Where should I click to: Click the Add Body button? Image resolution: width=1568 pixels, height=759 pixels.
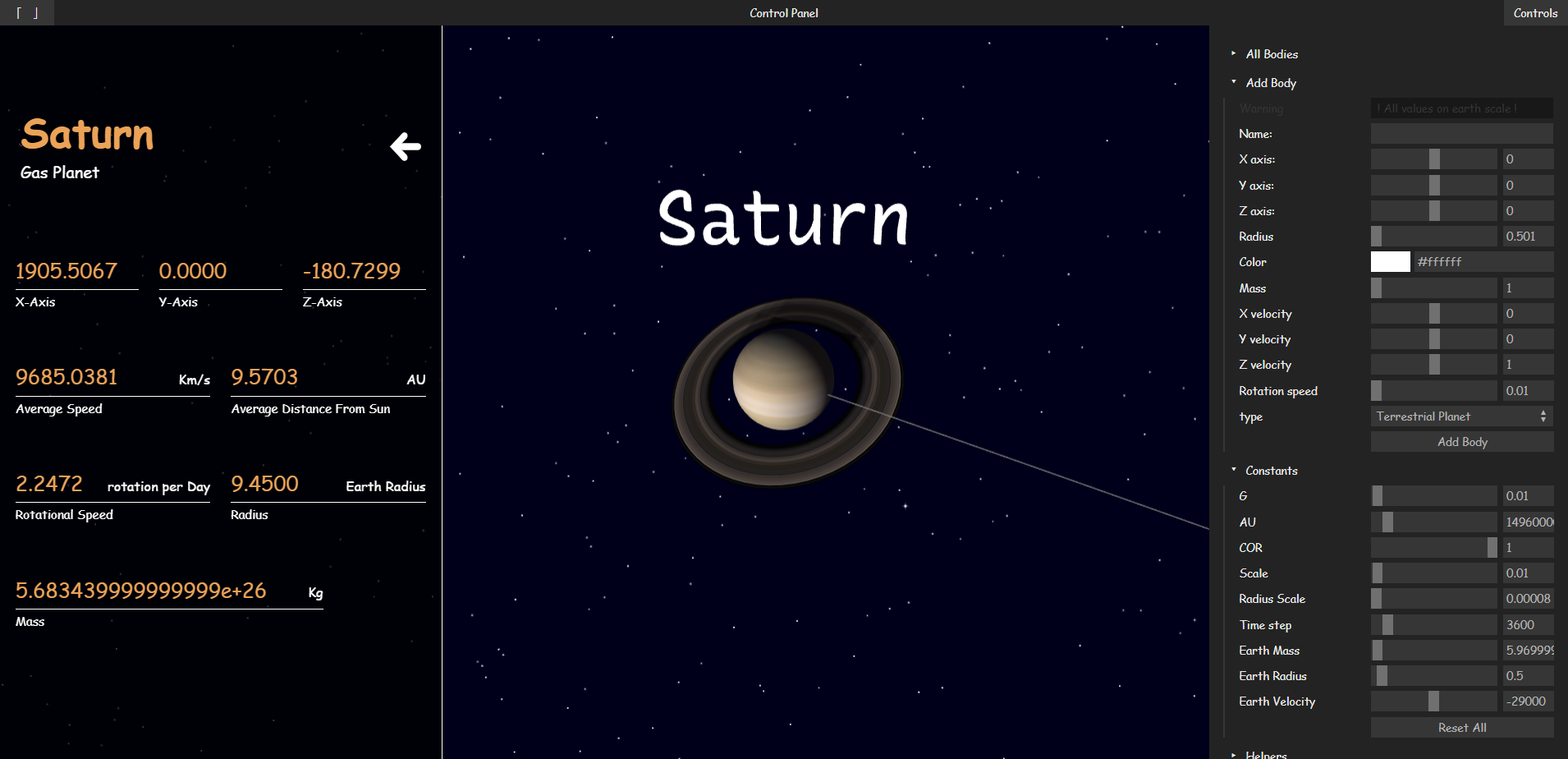coord(1462,442)
